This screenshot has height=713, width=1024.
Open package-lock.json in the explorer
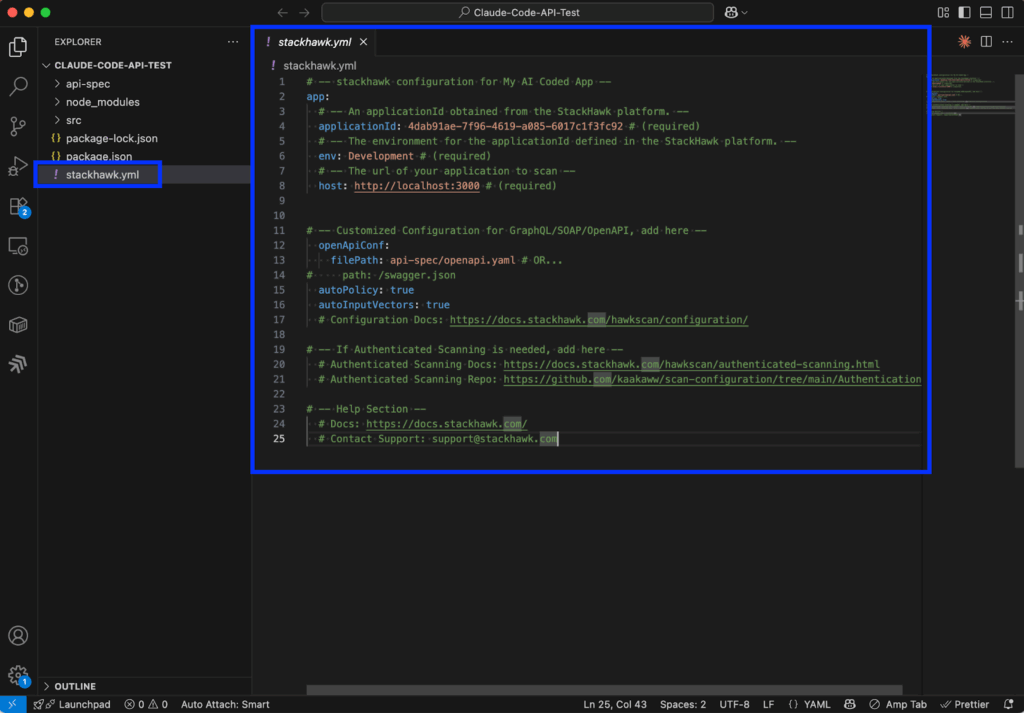tap(111, 138)
